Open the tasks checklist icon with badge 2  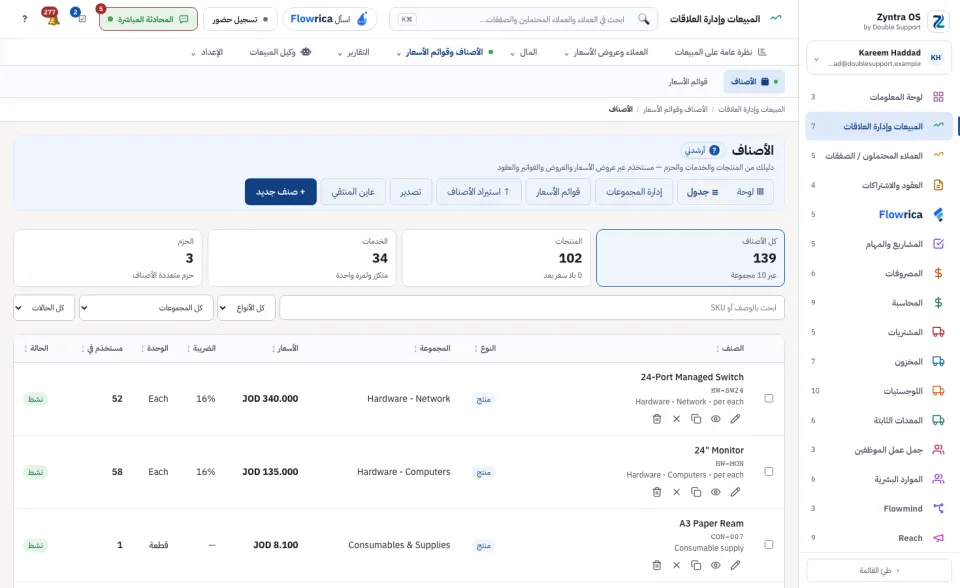(x=81, y=18)
